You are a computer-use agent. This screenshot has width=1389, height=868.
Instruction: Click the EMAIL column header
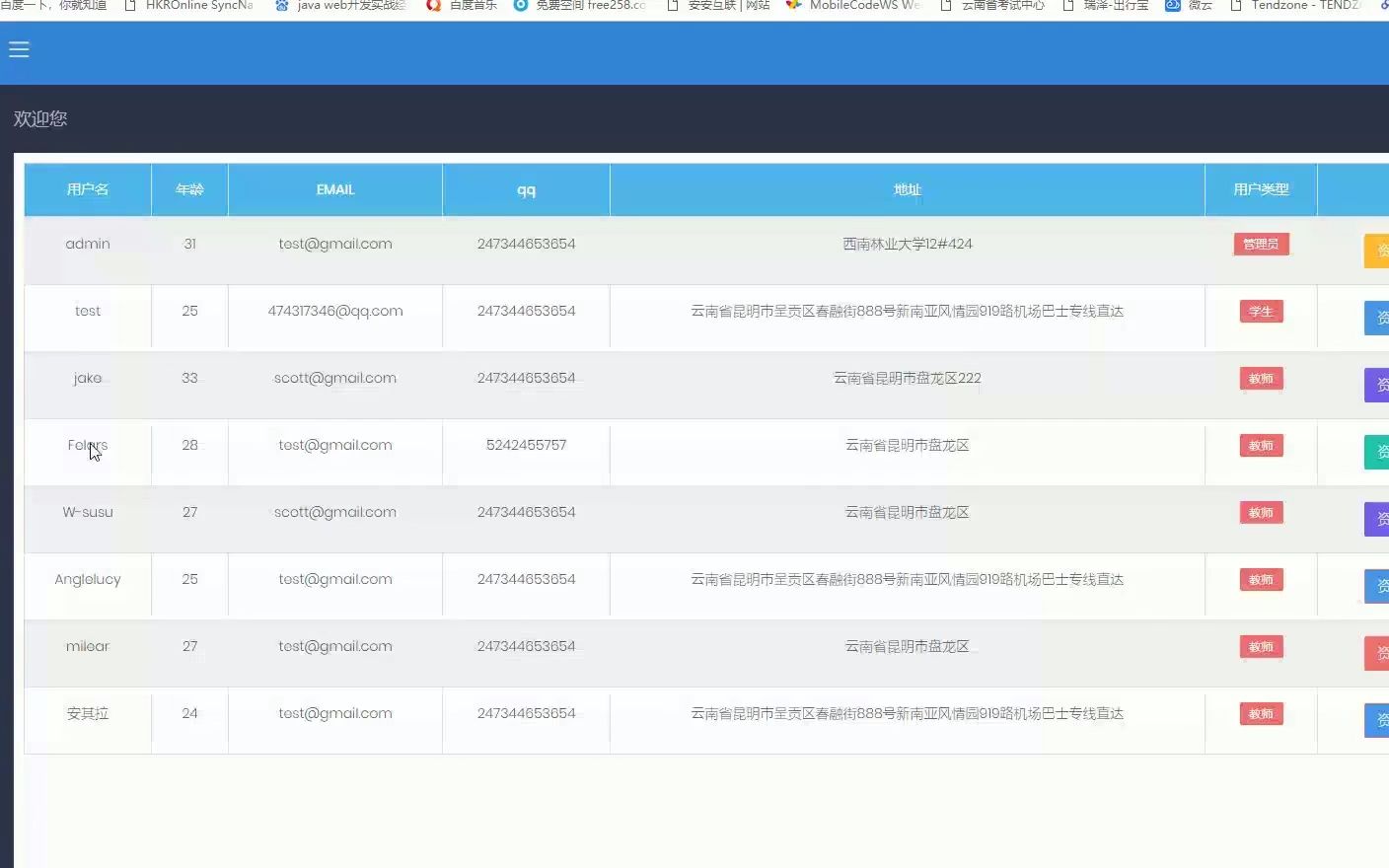click(x=335, y=189)
